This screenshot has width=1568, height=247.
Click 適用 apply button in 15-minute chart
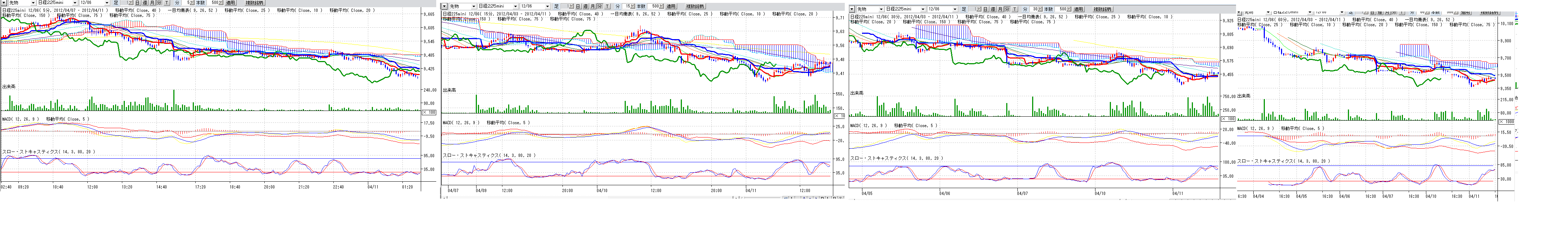click(x=670, y=7)
